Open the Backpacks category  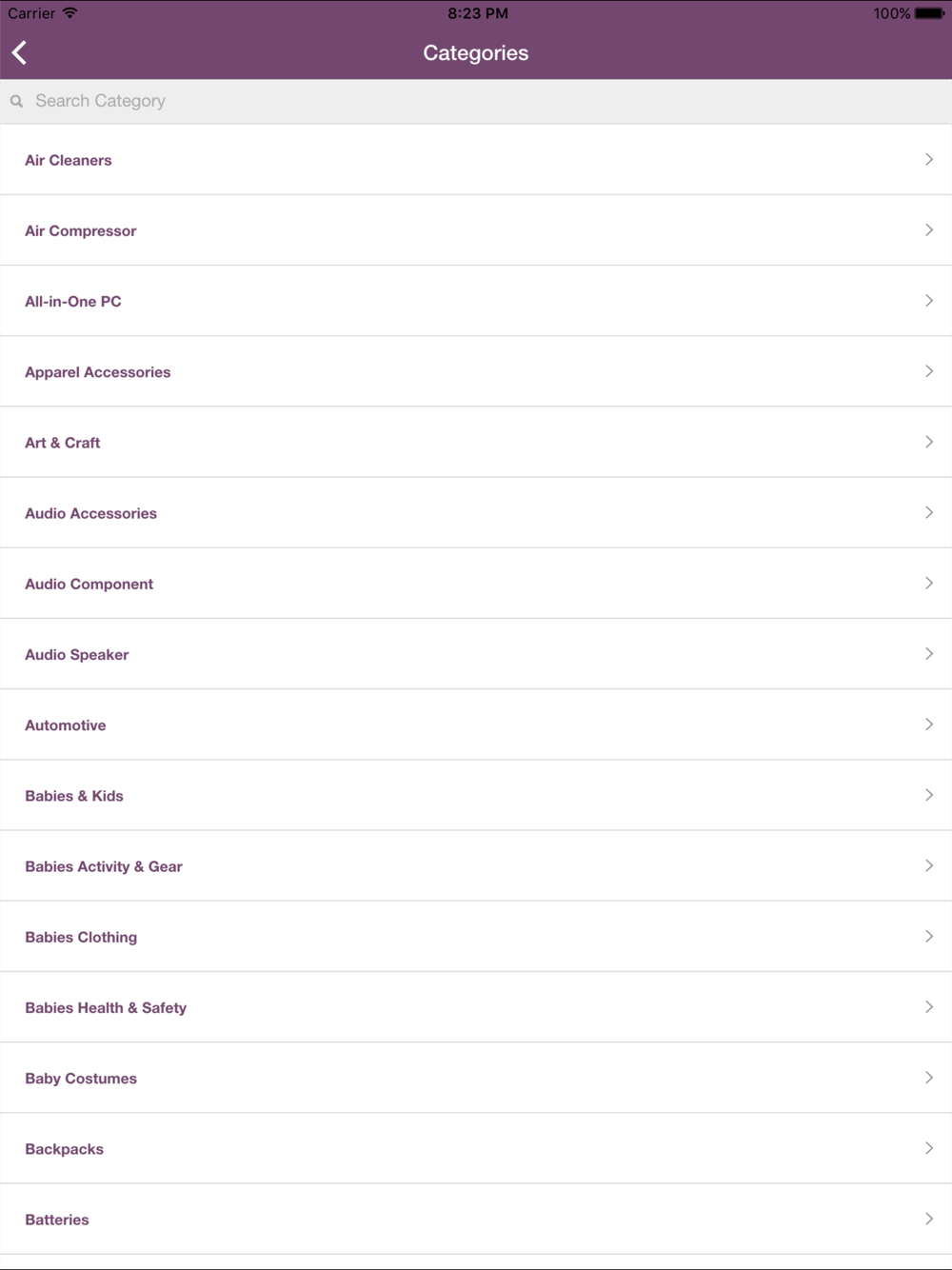[476, 1148]
